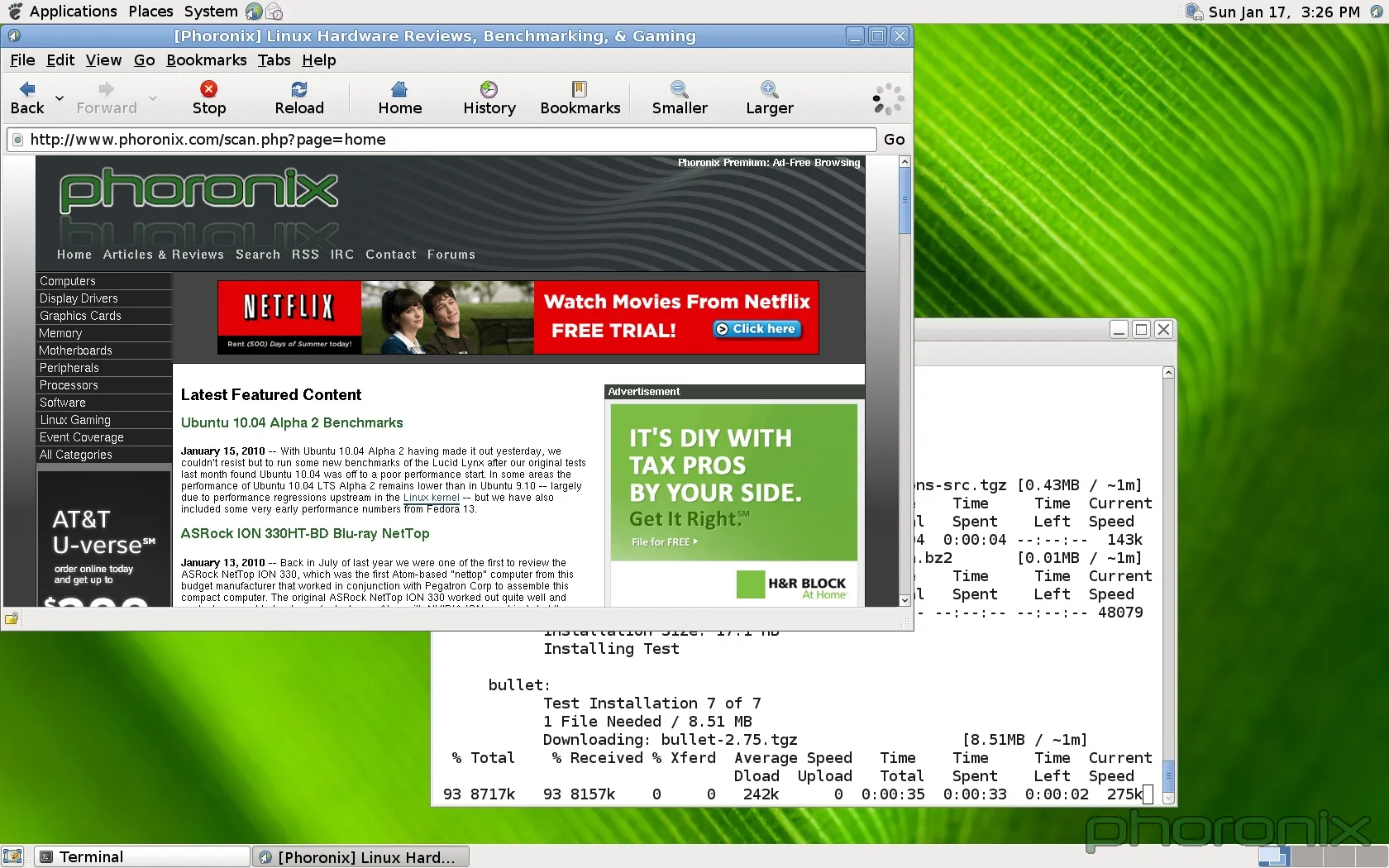Open the History toolbar button

click(489, 98)
